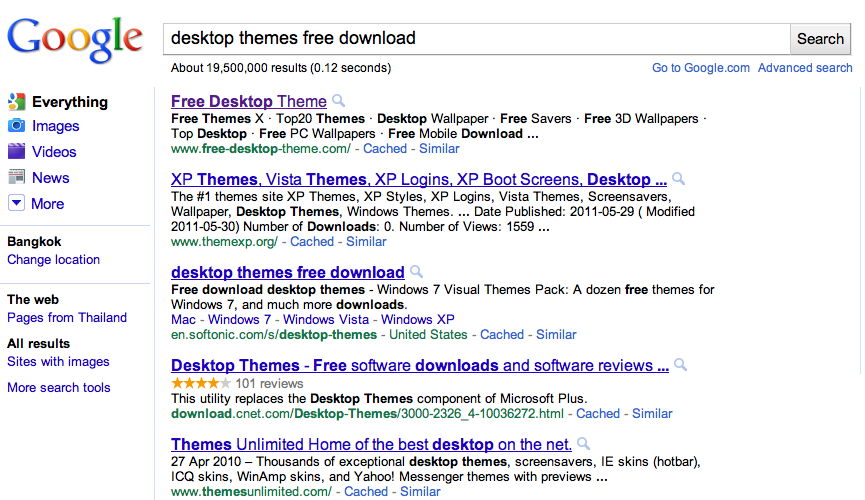Click the Bangkok location label
This screenshot has width=865, height=500.
tap(34, 242)
